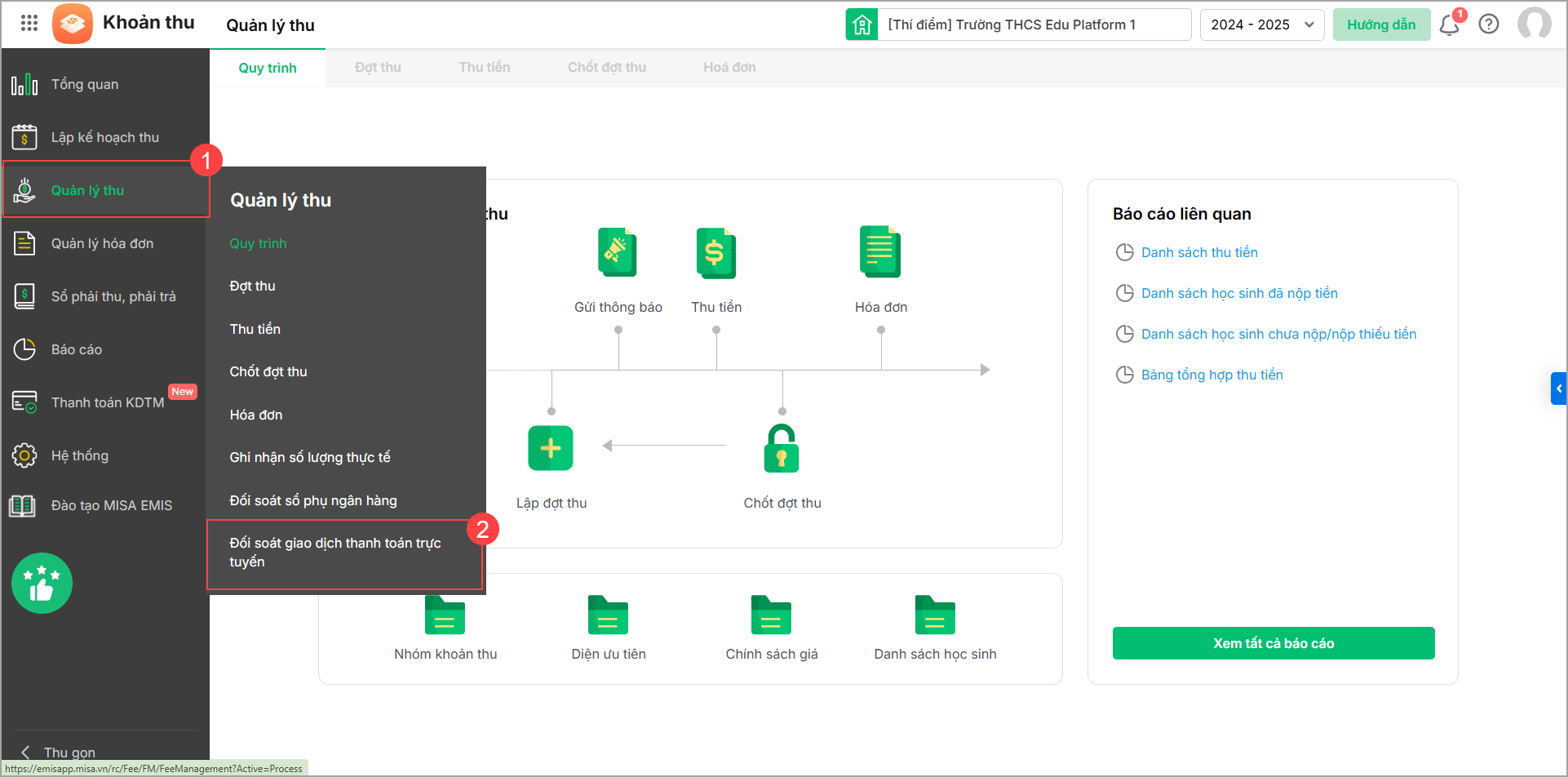Click the Chốt đợt thu lock icon
This screenshot has width=1568, height=777.
pos(782,448)
